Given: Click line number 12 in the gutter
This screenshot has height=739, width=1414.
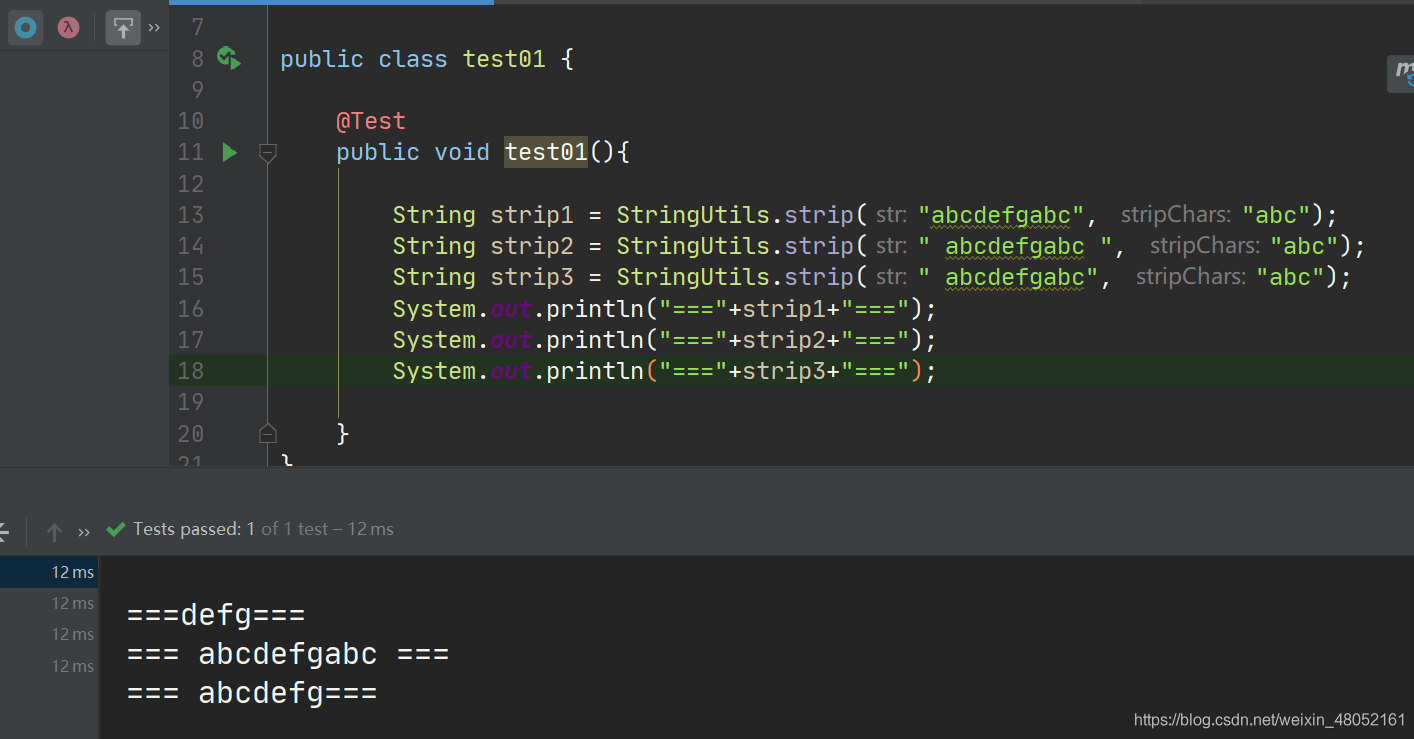Looking at the screenshot, I should coord(190,184).
